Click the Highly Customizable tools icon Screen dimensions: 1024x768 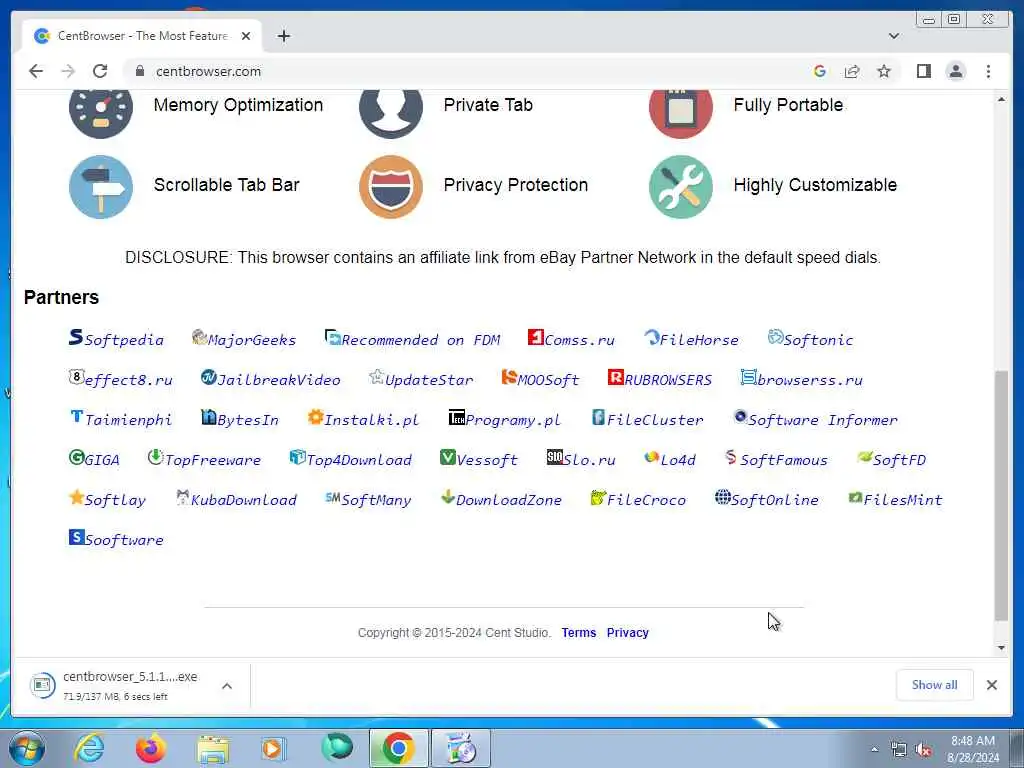pos(680,187)
